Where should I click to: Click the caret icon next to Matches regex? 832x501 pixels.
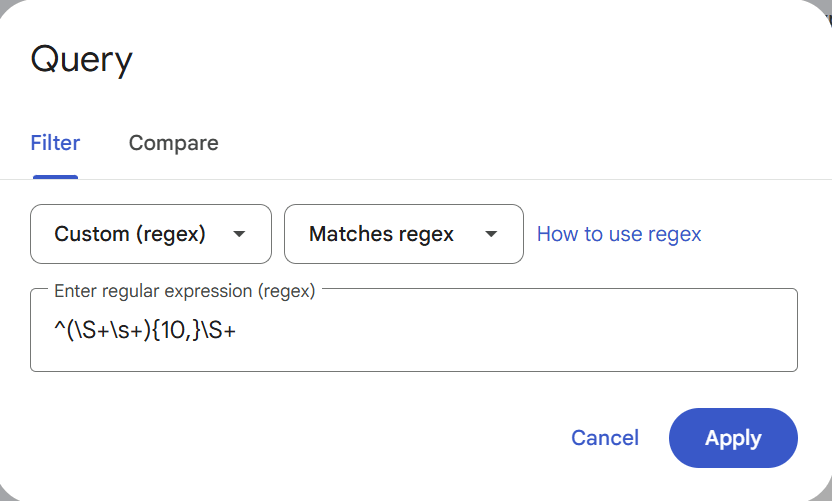491,234
